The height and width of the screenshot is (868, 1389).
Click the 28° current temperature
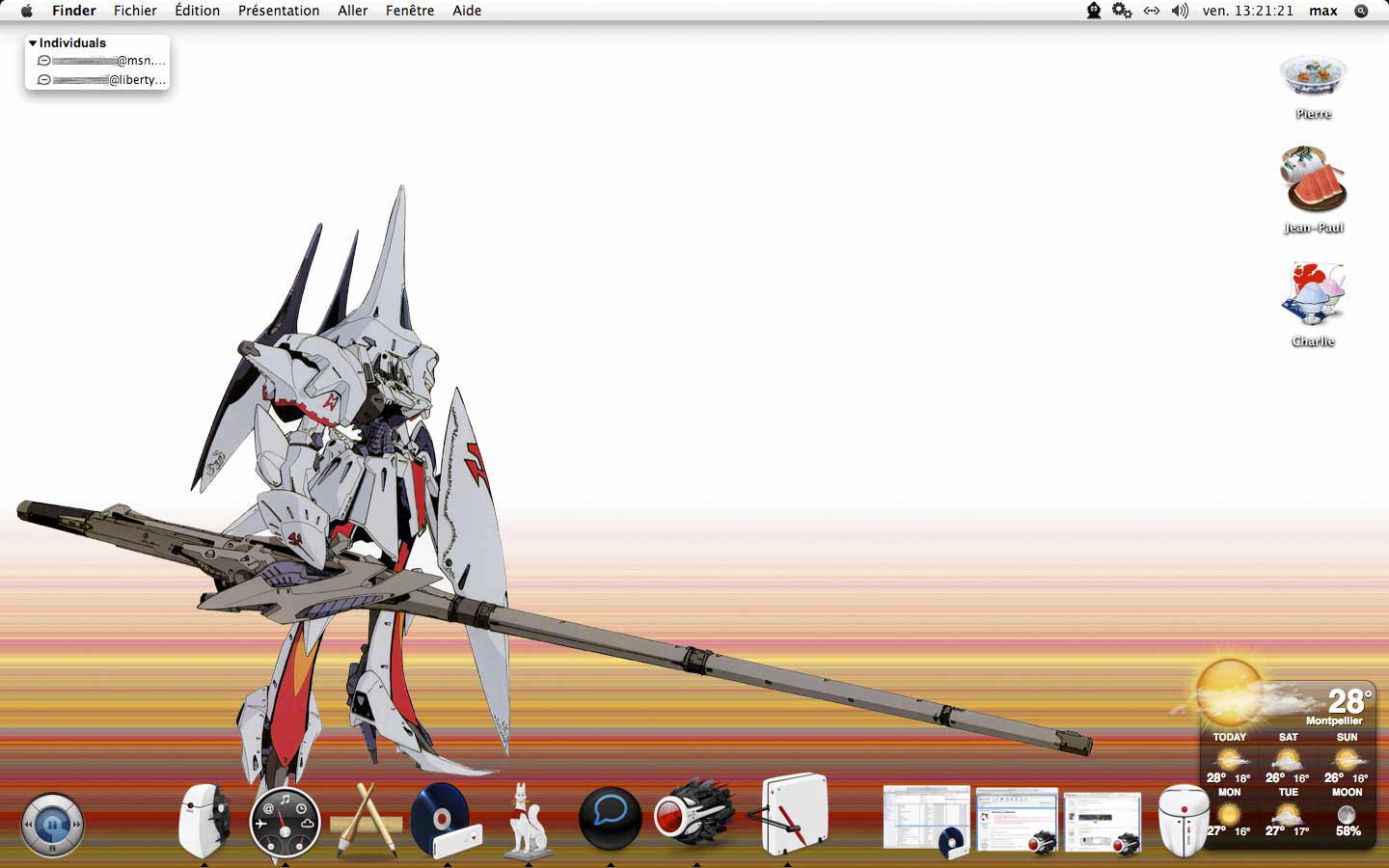(x=1348, y=700)
